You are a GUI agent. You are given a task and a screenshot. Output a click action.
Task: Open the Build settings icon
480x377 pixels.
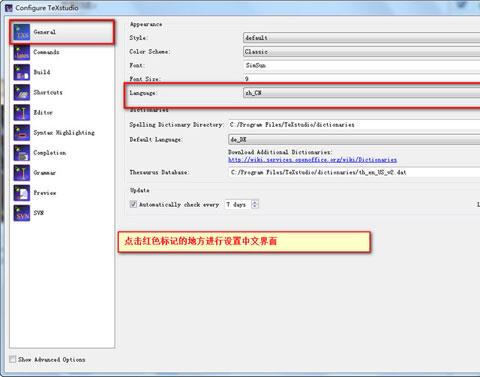click(x=22, y=72)
